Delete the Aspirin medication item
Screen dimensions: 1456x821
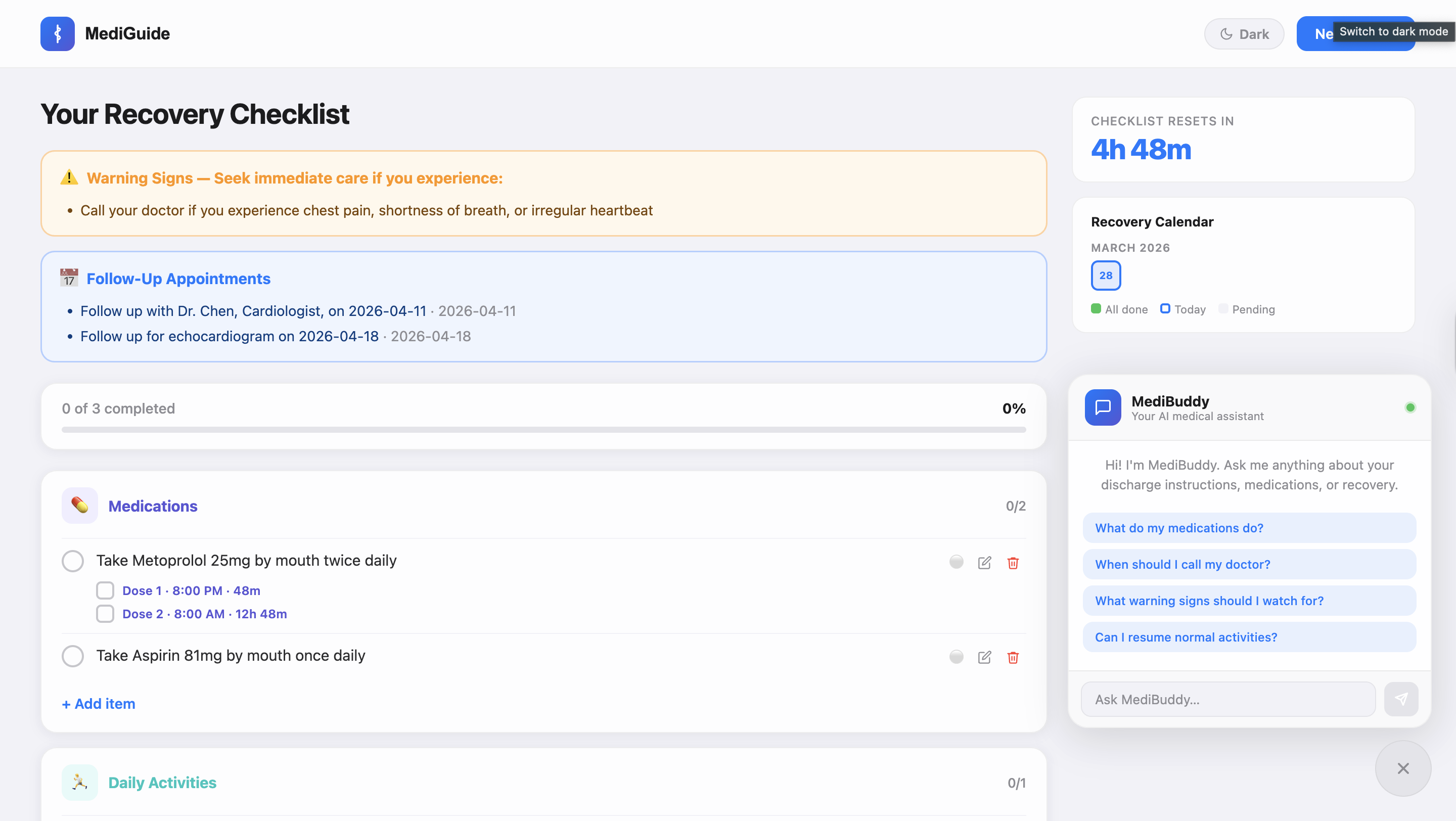(1012, 657)
